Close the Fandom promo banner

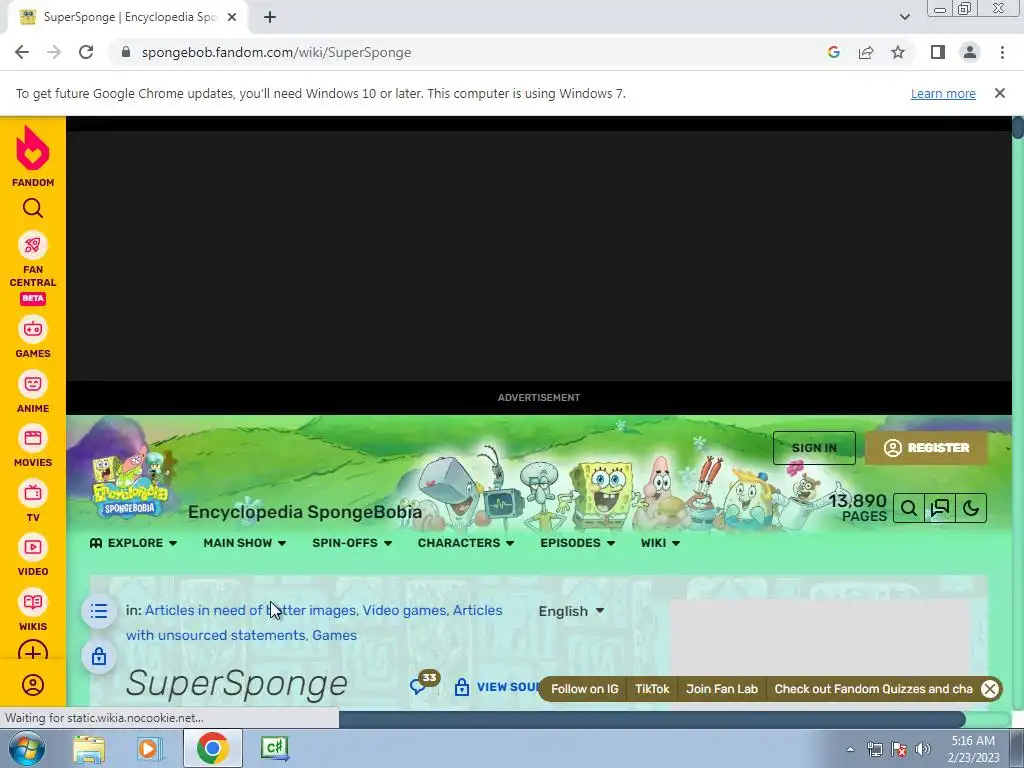[x=990, y=689]
